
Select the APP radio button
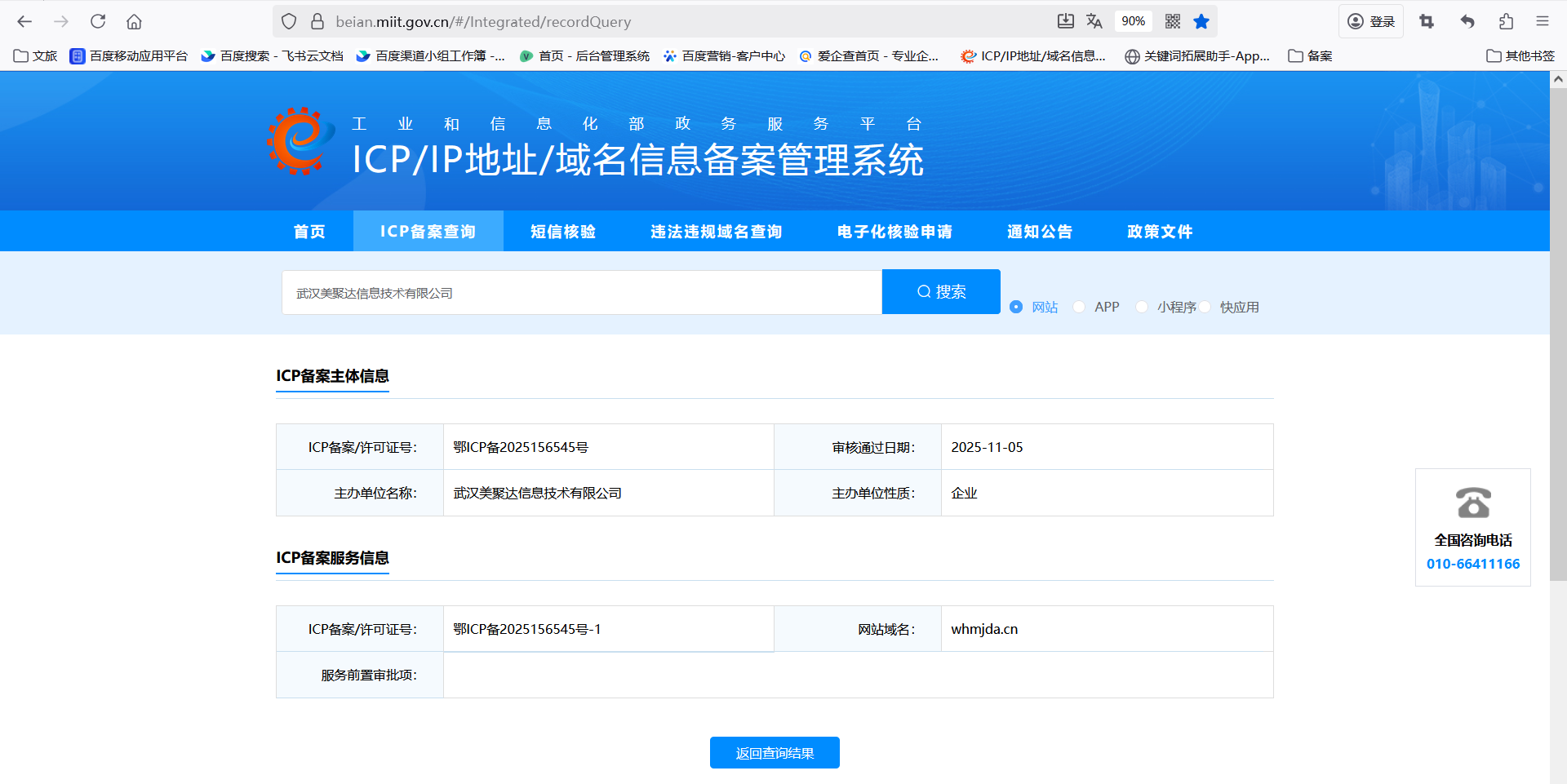click(x=1079, y=307)
